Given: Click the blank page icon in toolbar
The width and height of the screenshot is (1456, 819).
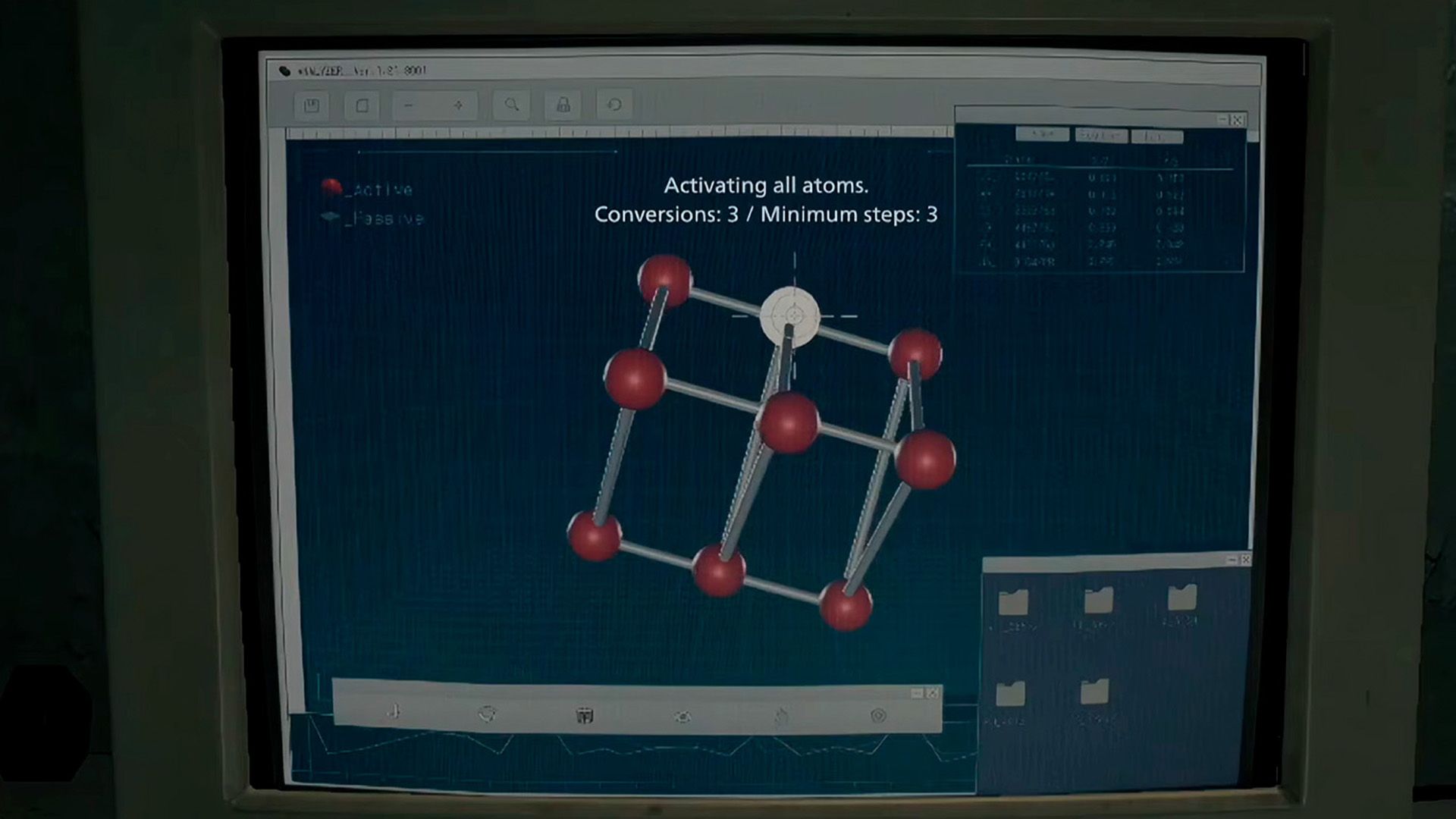Looking at the screenshot, I should click(x=362, y=105).
